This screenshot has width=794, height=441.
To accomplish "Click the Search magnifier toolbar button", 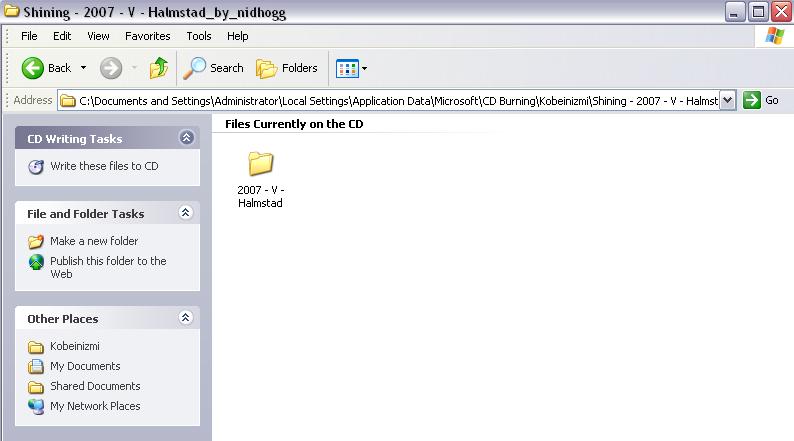I will coord(213,68).
